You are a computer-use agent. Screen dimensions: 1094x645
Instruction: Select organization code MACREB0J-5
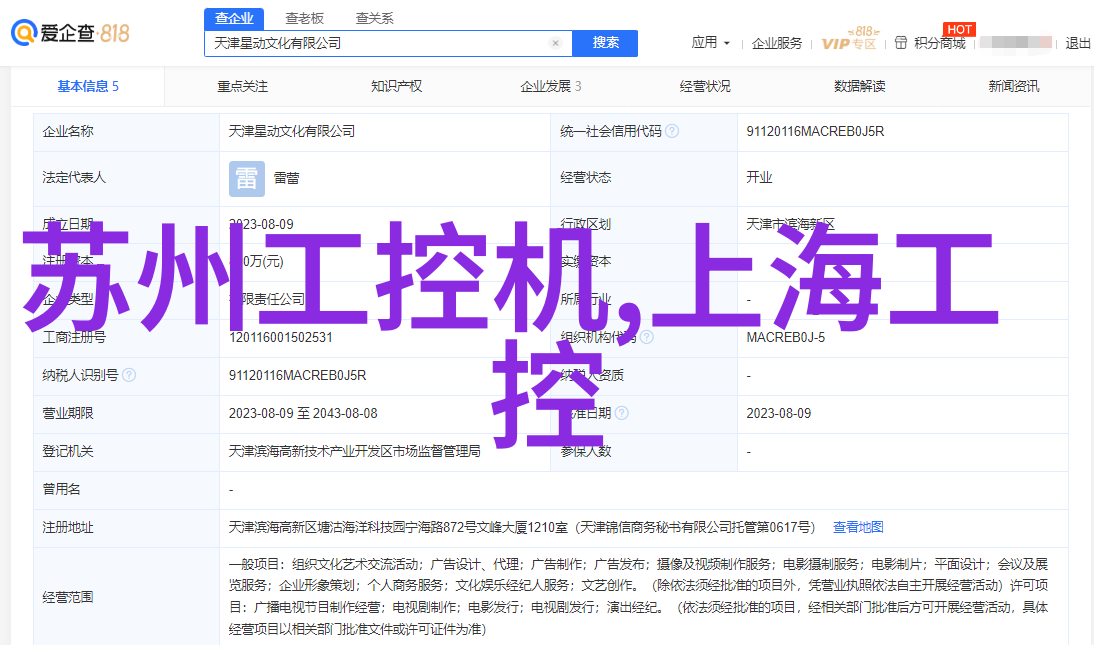tap(786, 337)
